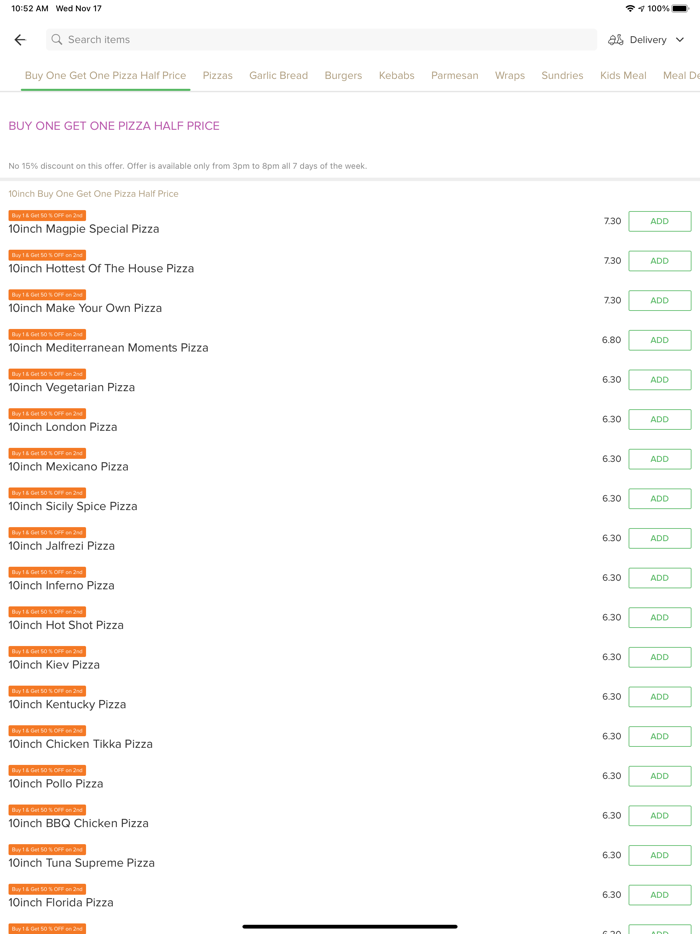Focus the Search items field
Image resolution: width=700 pixels, height=934 pixels.
tap(320, 40)
